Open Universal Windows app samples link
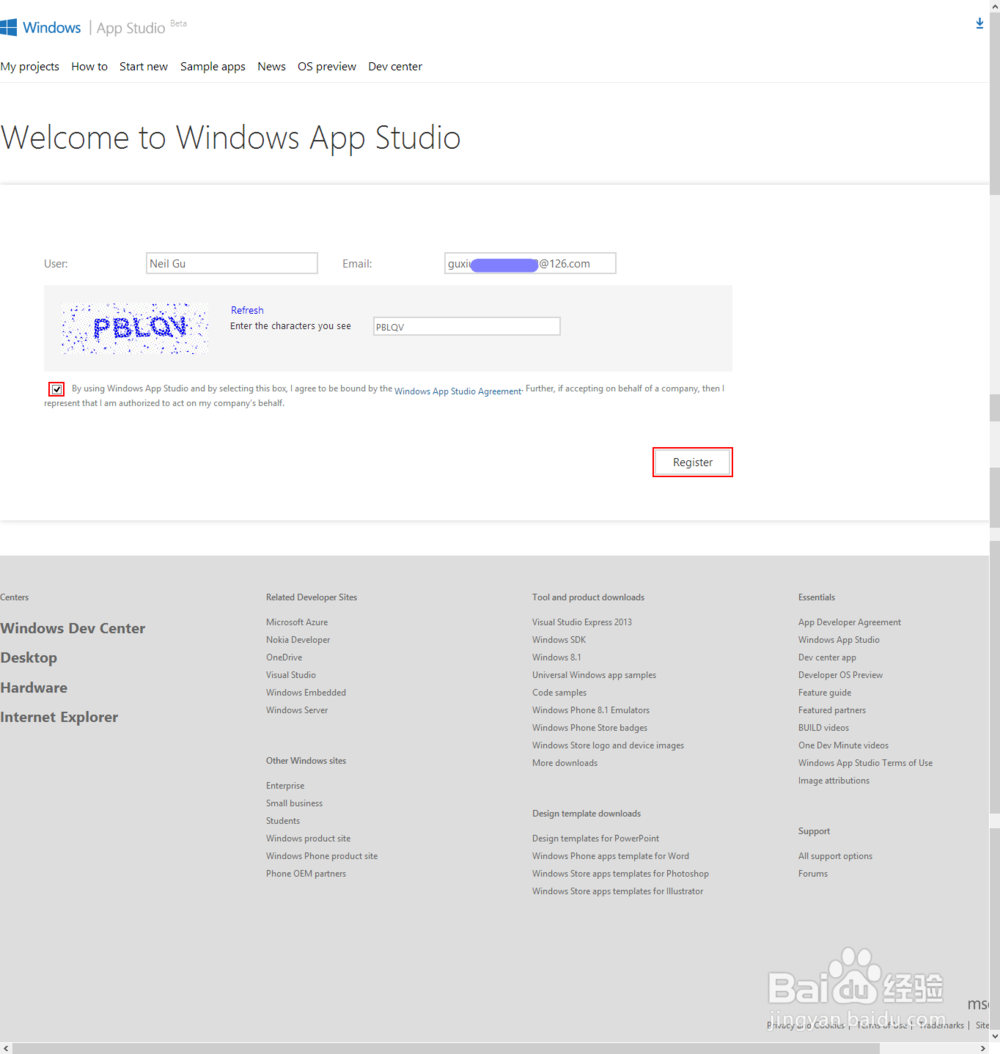 pos(594,675)
